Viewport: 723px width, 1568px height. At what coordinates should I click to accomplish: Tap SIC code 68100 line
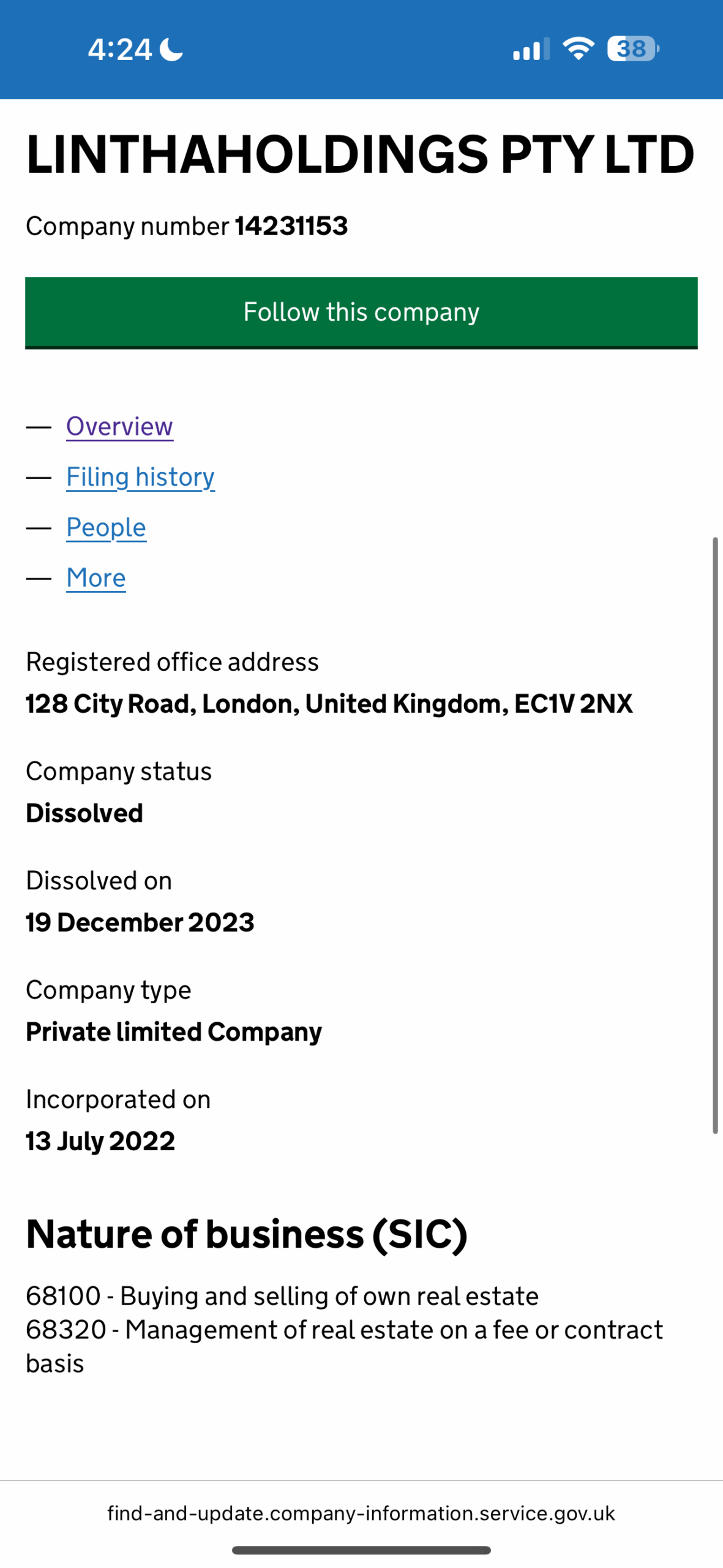point(282,1296)
